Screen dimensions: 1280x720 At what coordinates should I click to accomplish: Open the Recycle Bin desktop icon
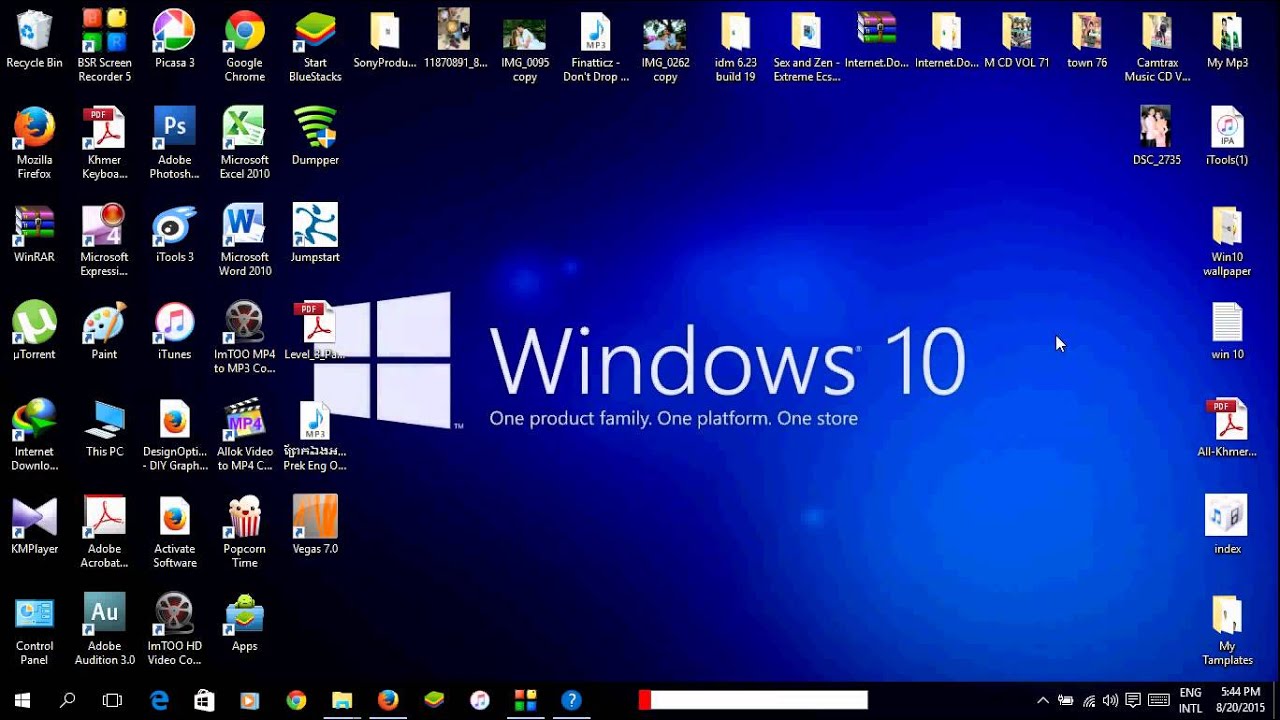coord(34,41)
